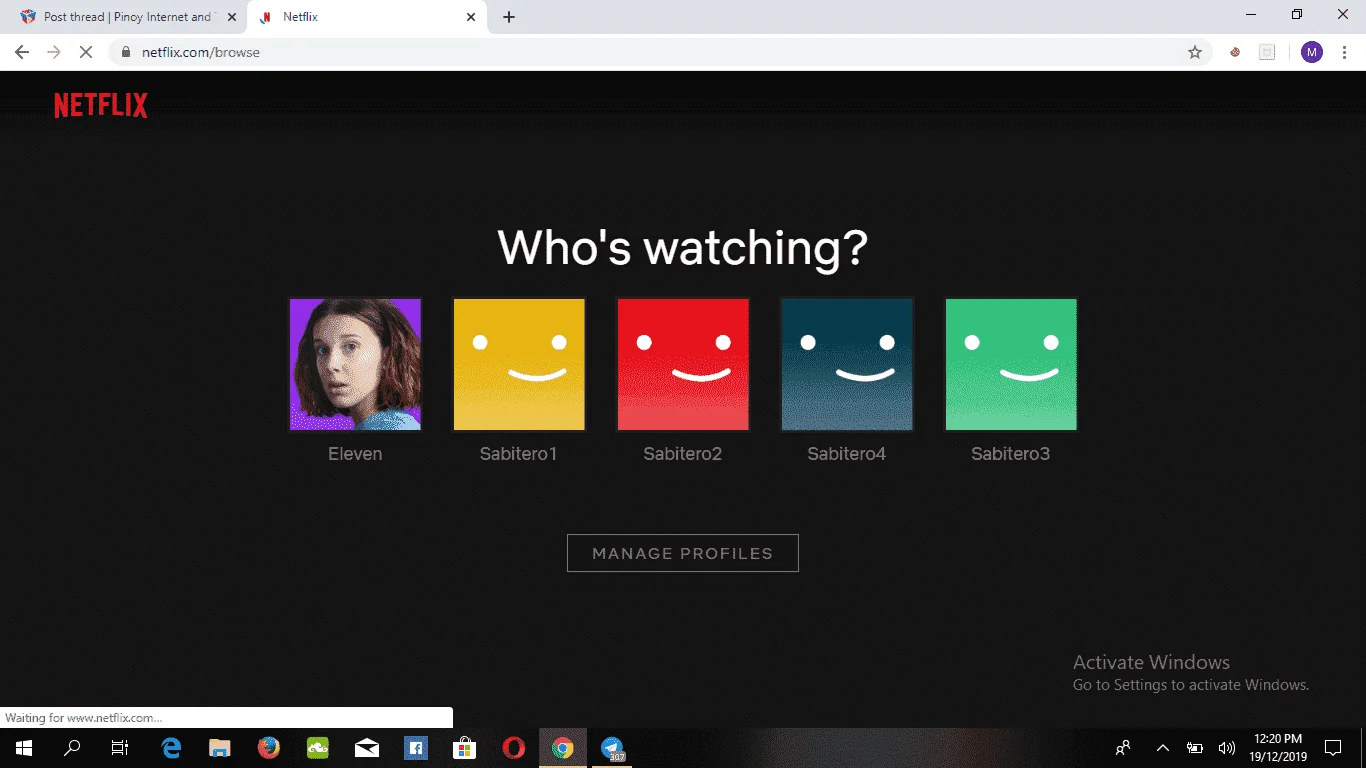
Task: Choose the dark blue Sabitero4 profile avatar
Action: click(x=847, y=364)
